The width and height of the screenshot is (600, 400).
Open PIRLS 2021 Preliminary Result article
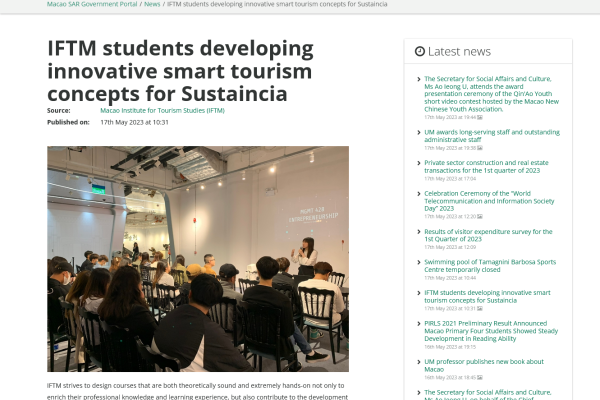(x=490, y=331)
